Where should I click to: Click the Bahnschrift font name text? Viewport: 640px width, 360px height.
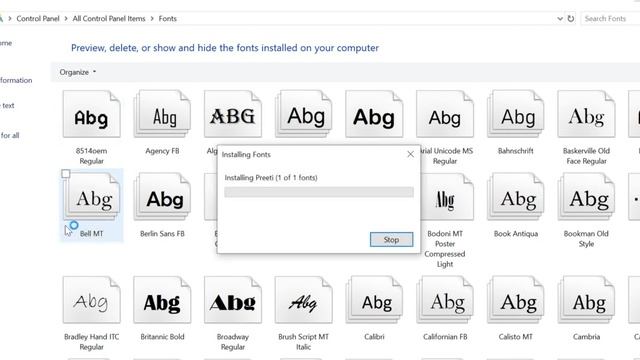(516, 151)
